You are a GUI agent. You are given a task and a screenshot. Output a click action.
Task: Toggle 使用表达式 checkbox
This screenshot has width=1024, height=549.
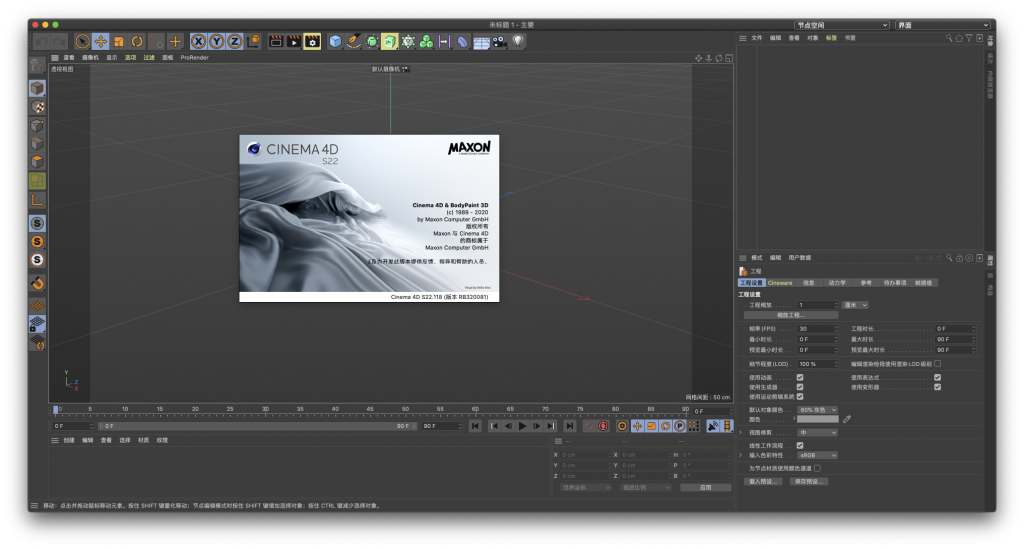(x=937, y=377)
